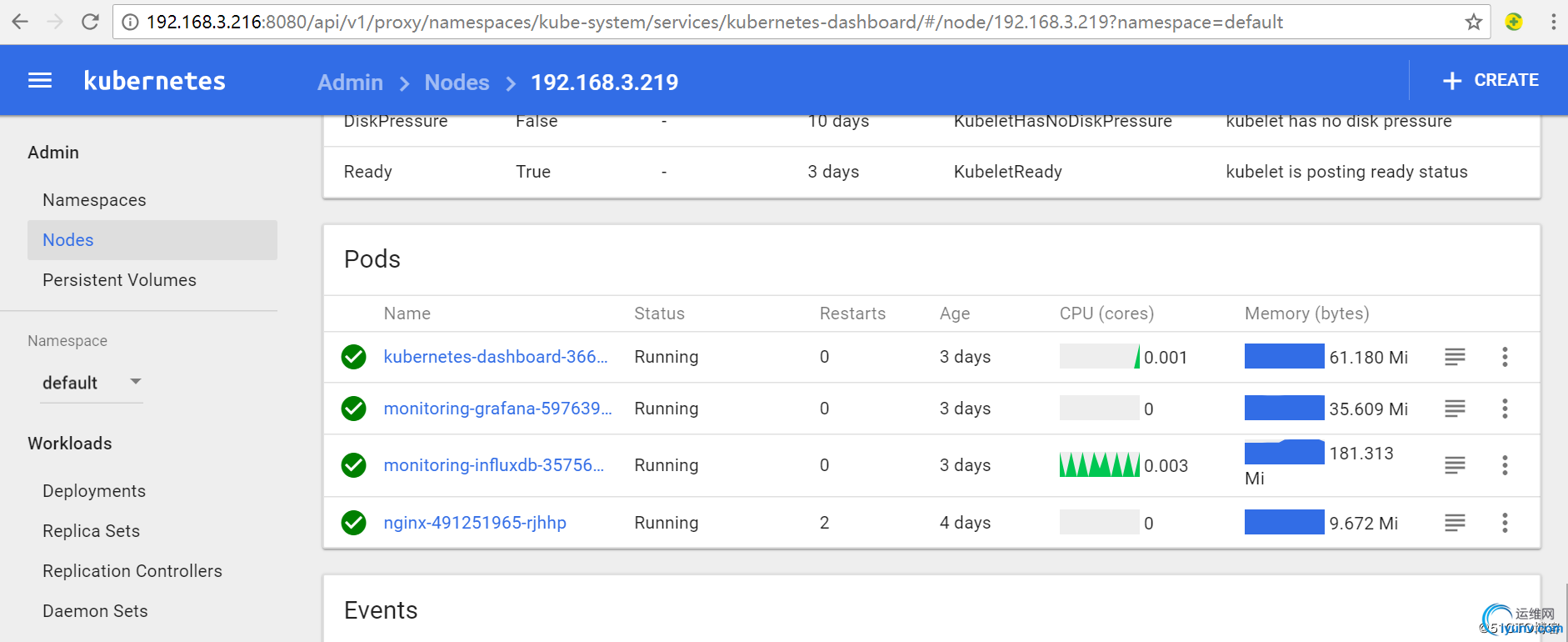Click the browser extension icon beside the star
This screenshot has height=642, width=1568.
[1514, 22]
